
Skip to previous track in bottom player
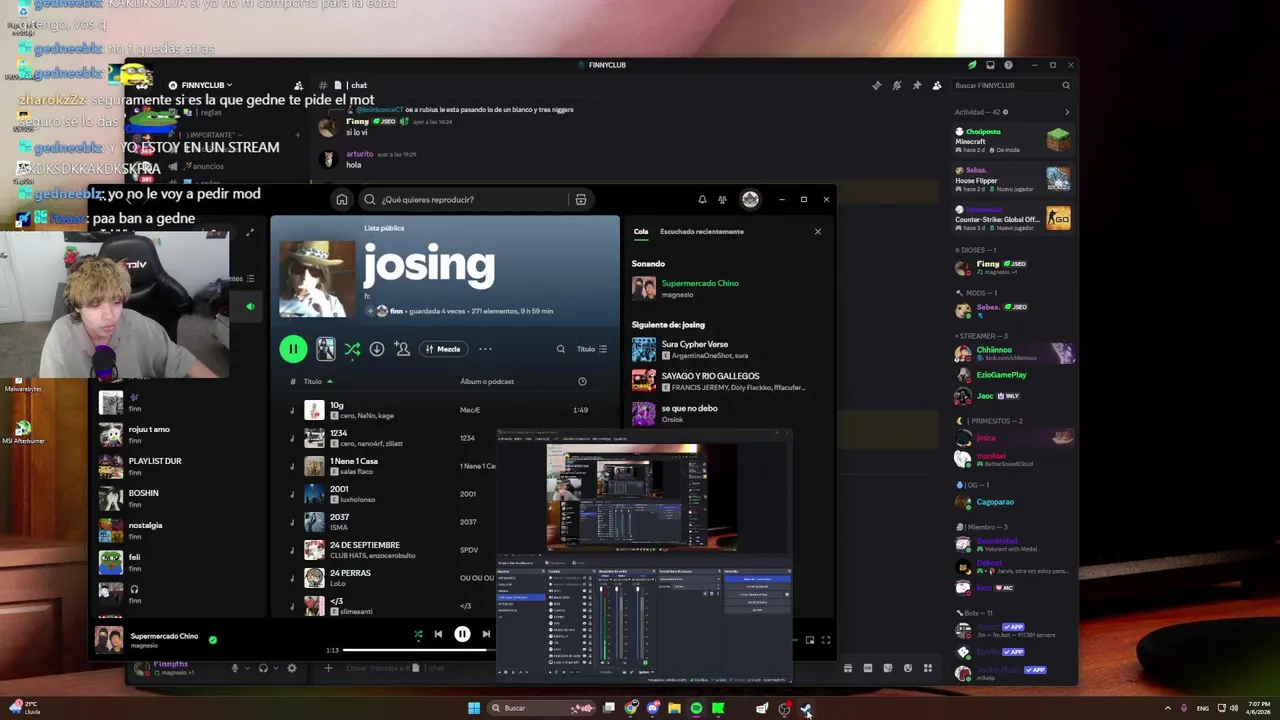[x=438, y=634]
